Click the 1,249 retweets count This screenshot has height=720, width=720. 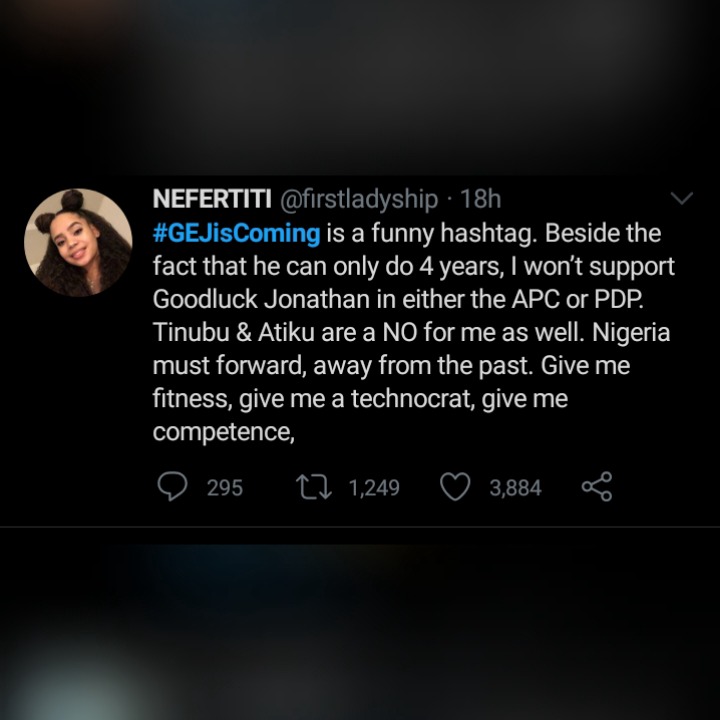point(374,488)
